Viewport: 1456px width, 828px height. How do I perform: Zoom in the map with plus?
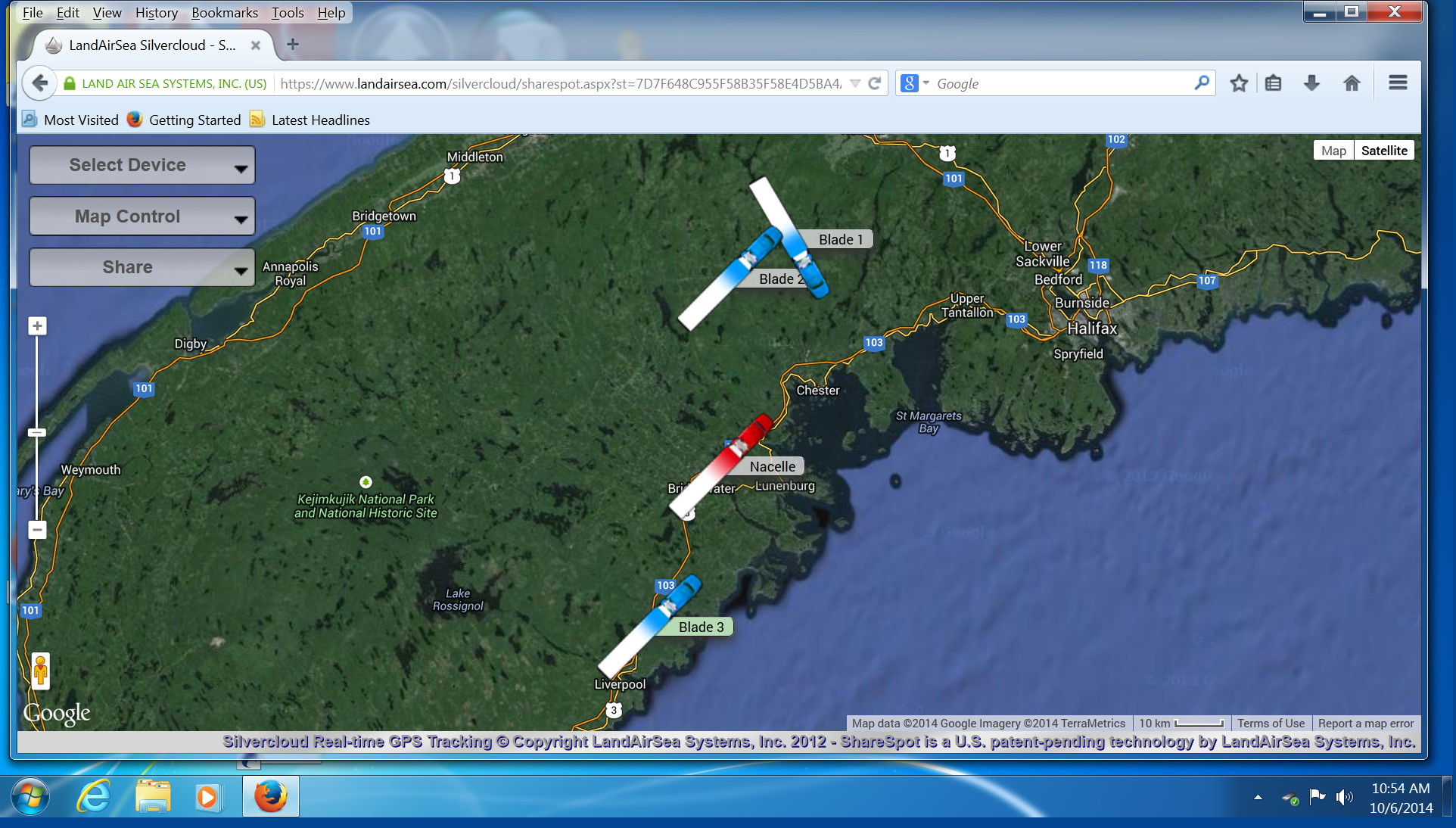[x=37, y=326]
